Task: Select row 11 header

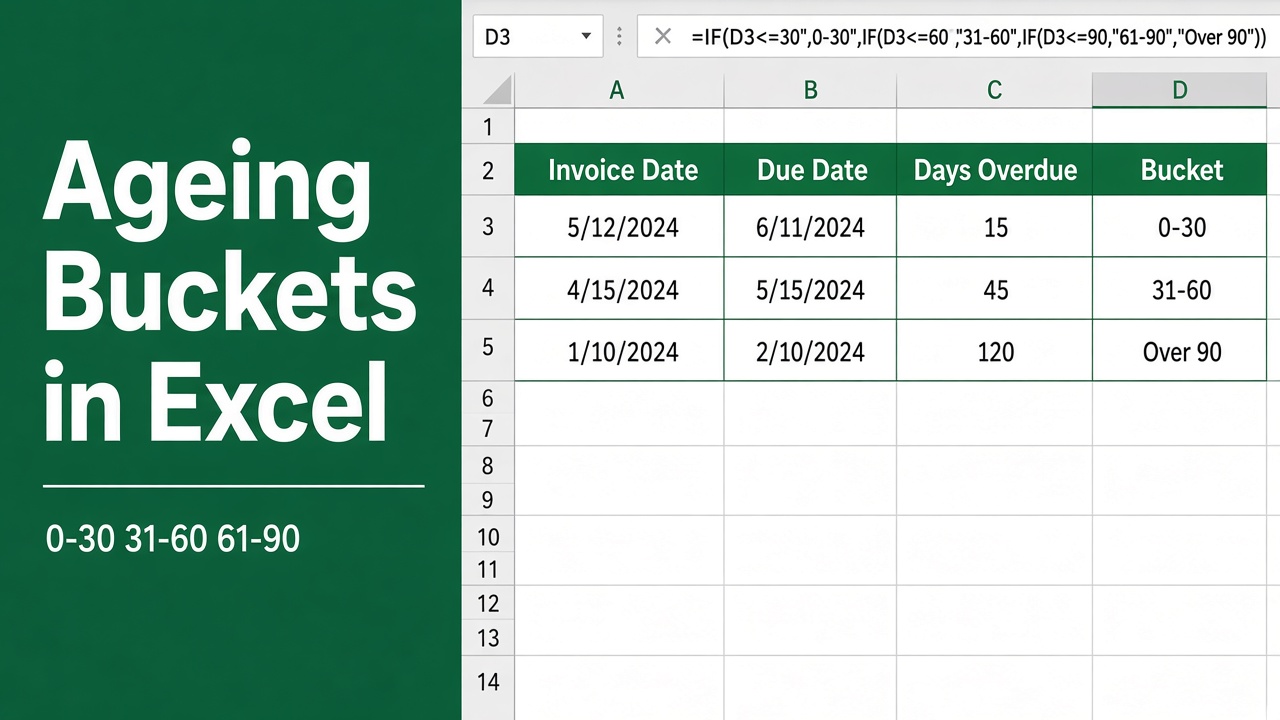Action: pos(488,569)
